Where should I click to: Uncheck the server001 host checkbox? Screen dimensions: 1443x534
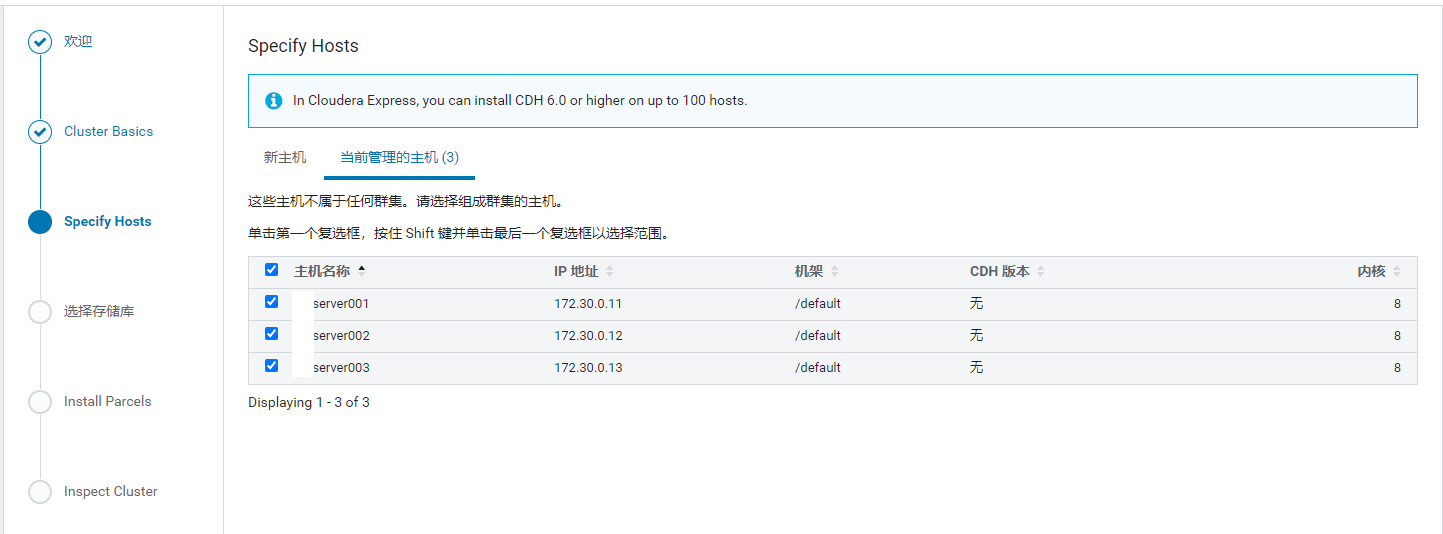(x=271, y=302)
